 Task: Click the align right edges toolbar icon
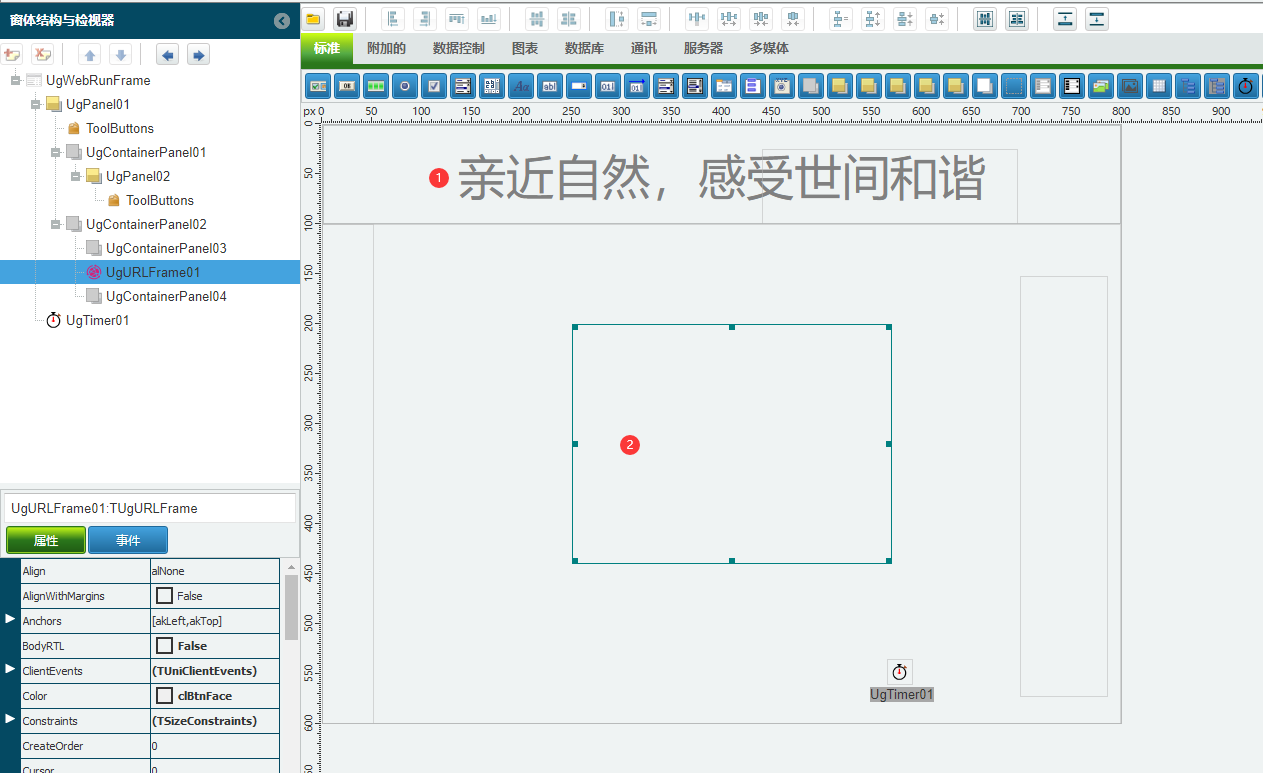click(425, 19)
